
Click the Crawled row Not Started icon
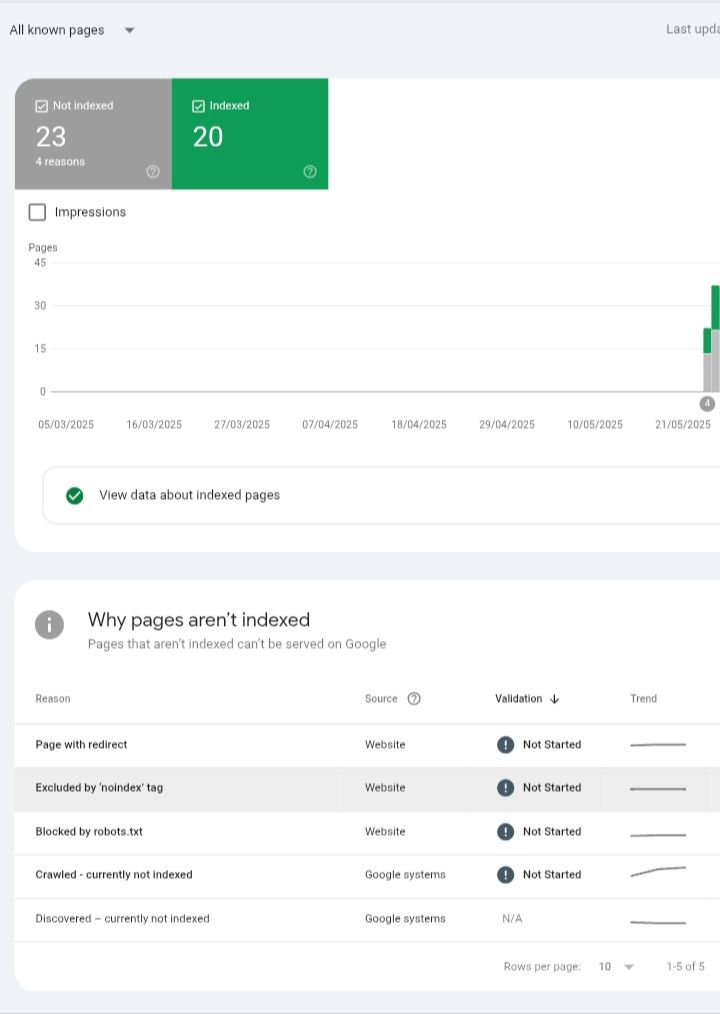click(x=505, y=874)
